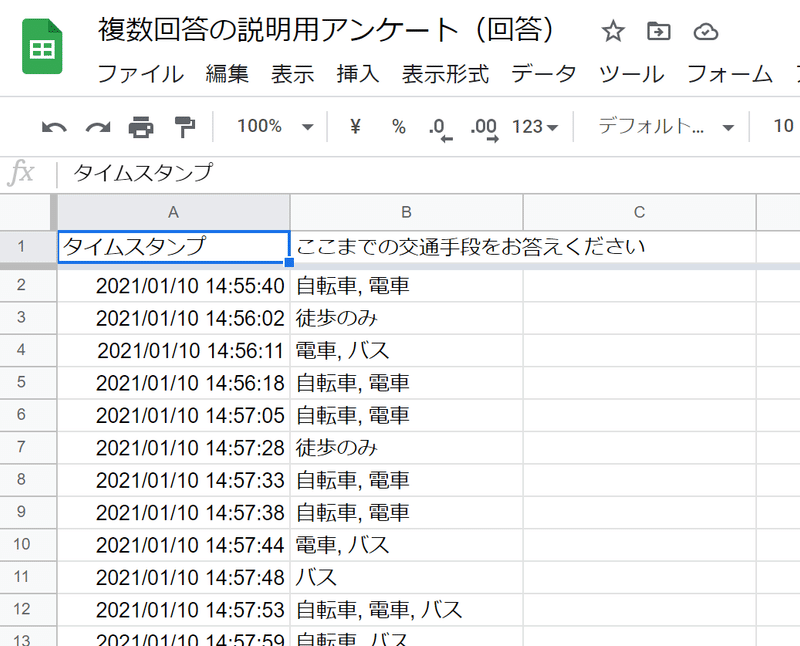
Task: Select the バス cell in row 11
Action: click(406, 577)
